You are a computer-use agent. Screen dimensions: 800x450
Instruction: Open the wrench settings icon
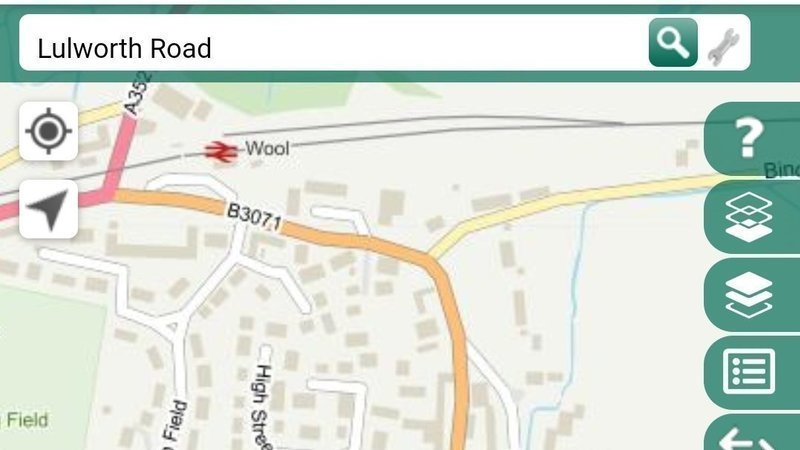click(x=724, y=46)
